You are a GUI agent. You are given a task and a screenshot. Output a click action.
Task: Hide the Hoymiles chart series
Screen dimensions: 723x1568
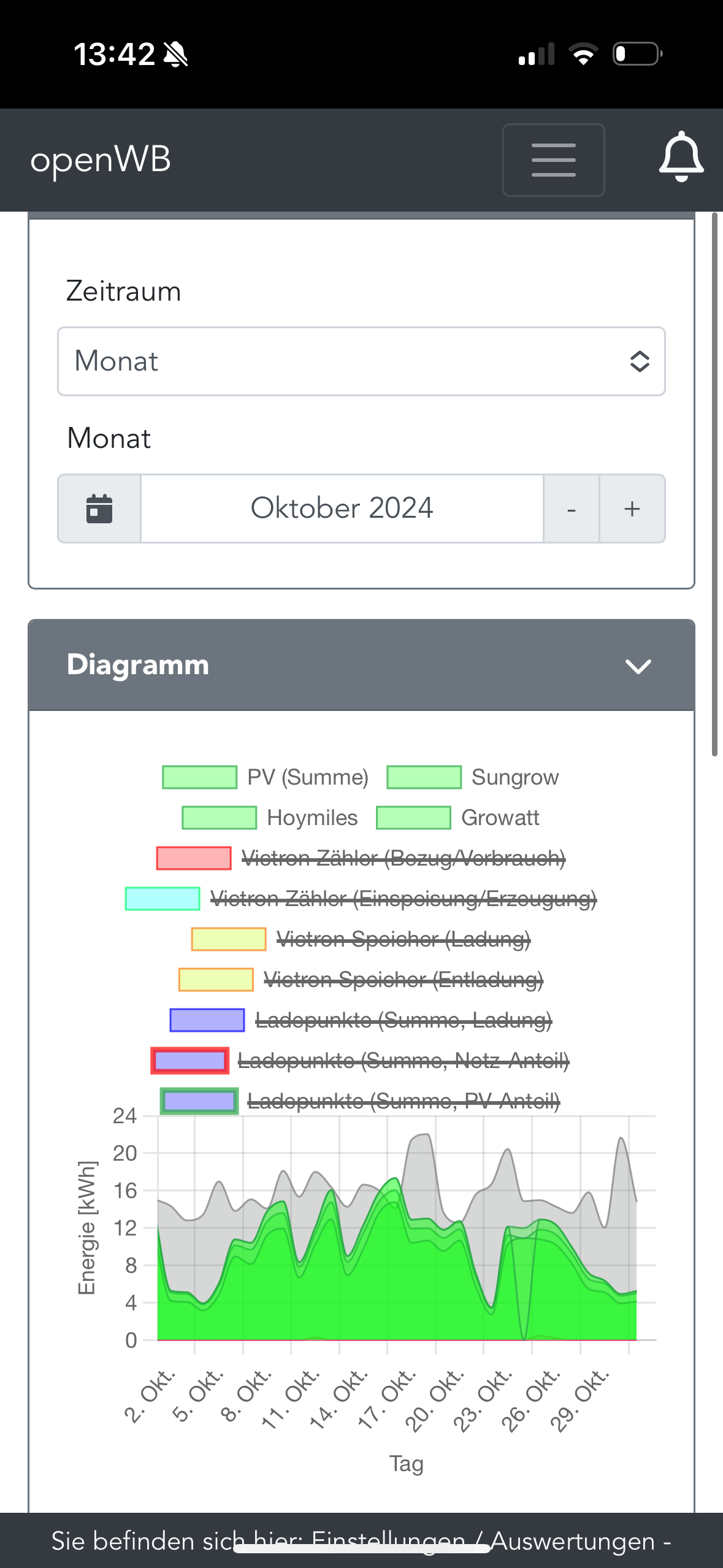click(x=270, y=818)
